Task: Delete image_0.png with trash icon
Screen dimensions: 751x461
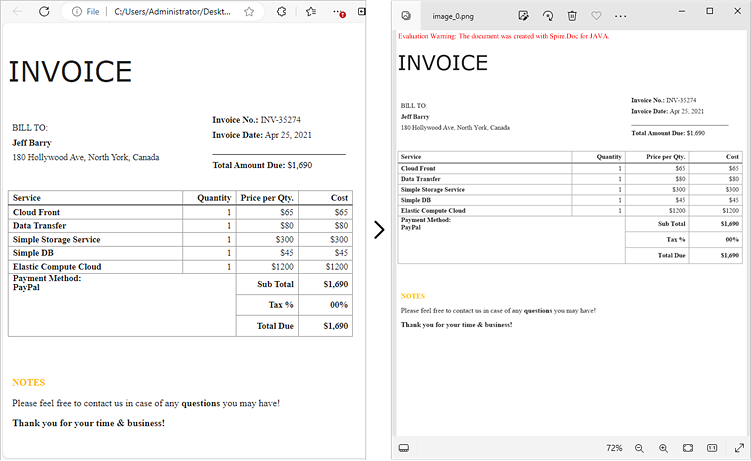Action: pos(572,16)
